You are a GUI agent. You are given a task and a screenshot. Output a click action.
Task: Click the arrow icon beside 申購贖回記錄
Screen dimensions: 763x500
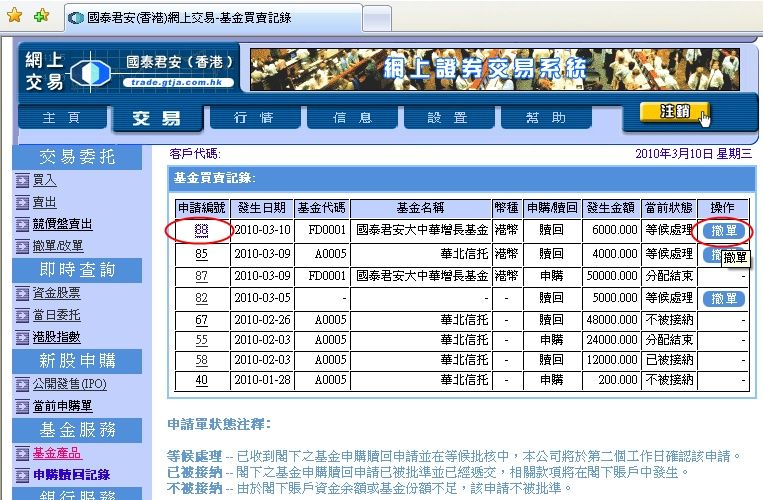click(22, 476)
